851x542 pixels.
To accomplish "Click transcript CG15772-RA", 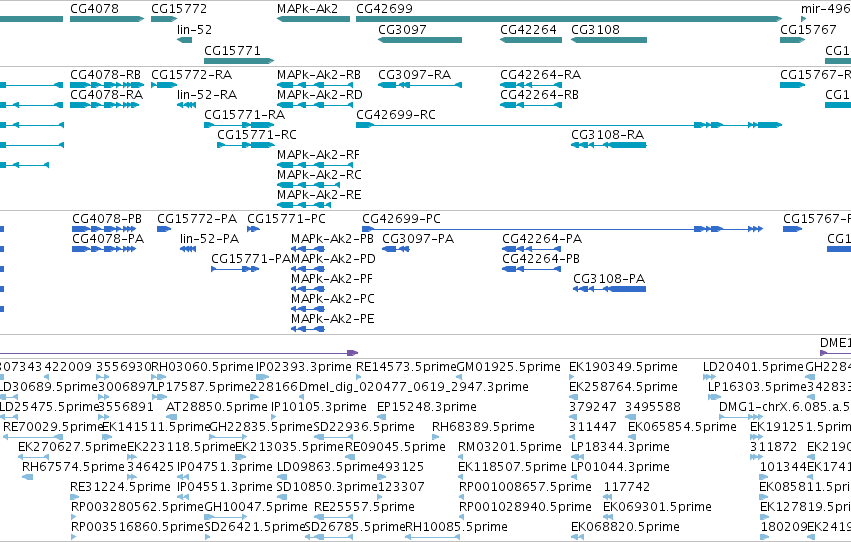I will 191,75.
